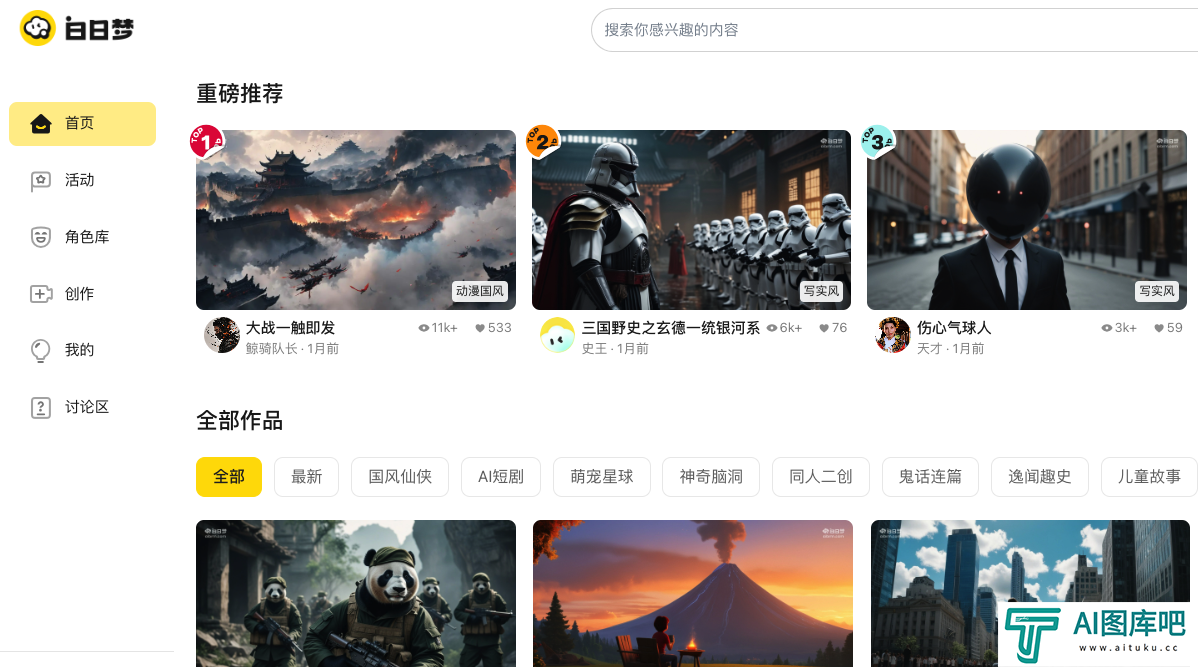Open the city skyscrapers thumbnail

pyautogui.click(x=1031, y=594)
